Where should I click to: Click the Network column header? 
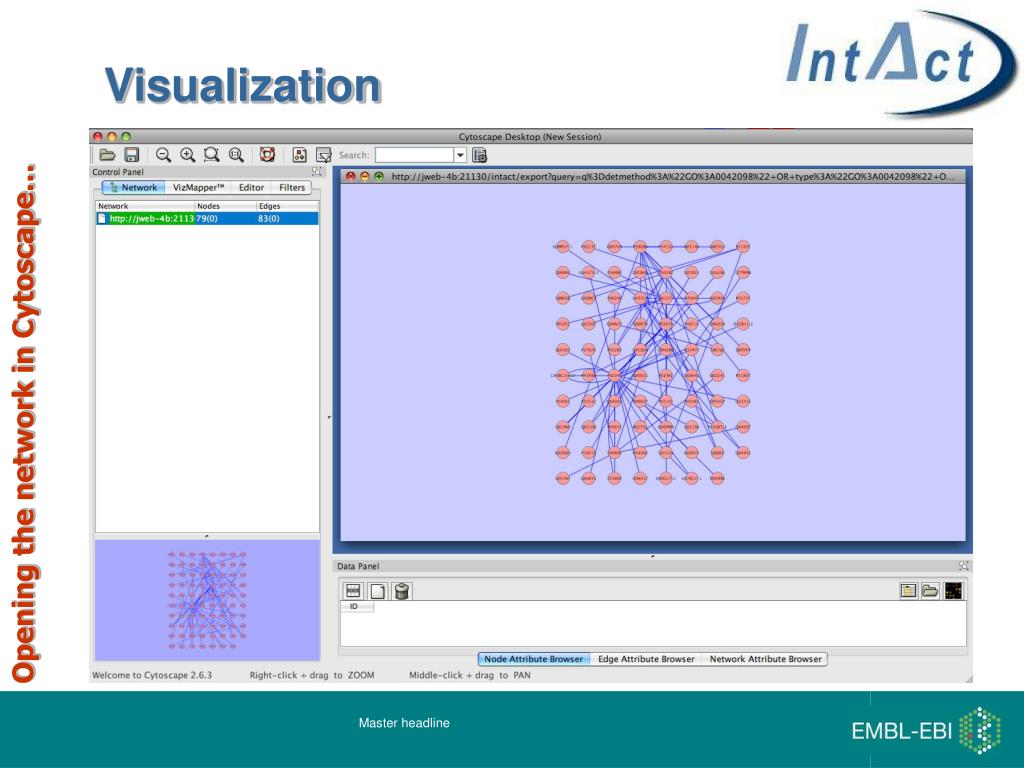[145, 206]
